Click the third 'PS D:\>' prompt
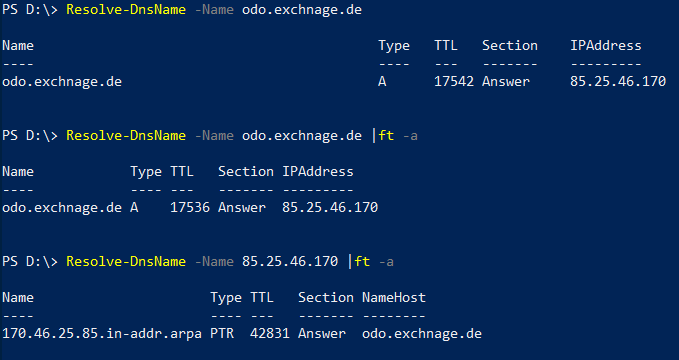Viewport: 679px width, 360px height. [x=29, y=262]
